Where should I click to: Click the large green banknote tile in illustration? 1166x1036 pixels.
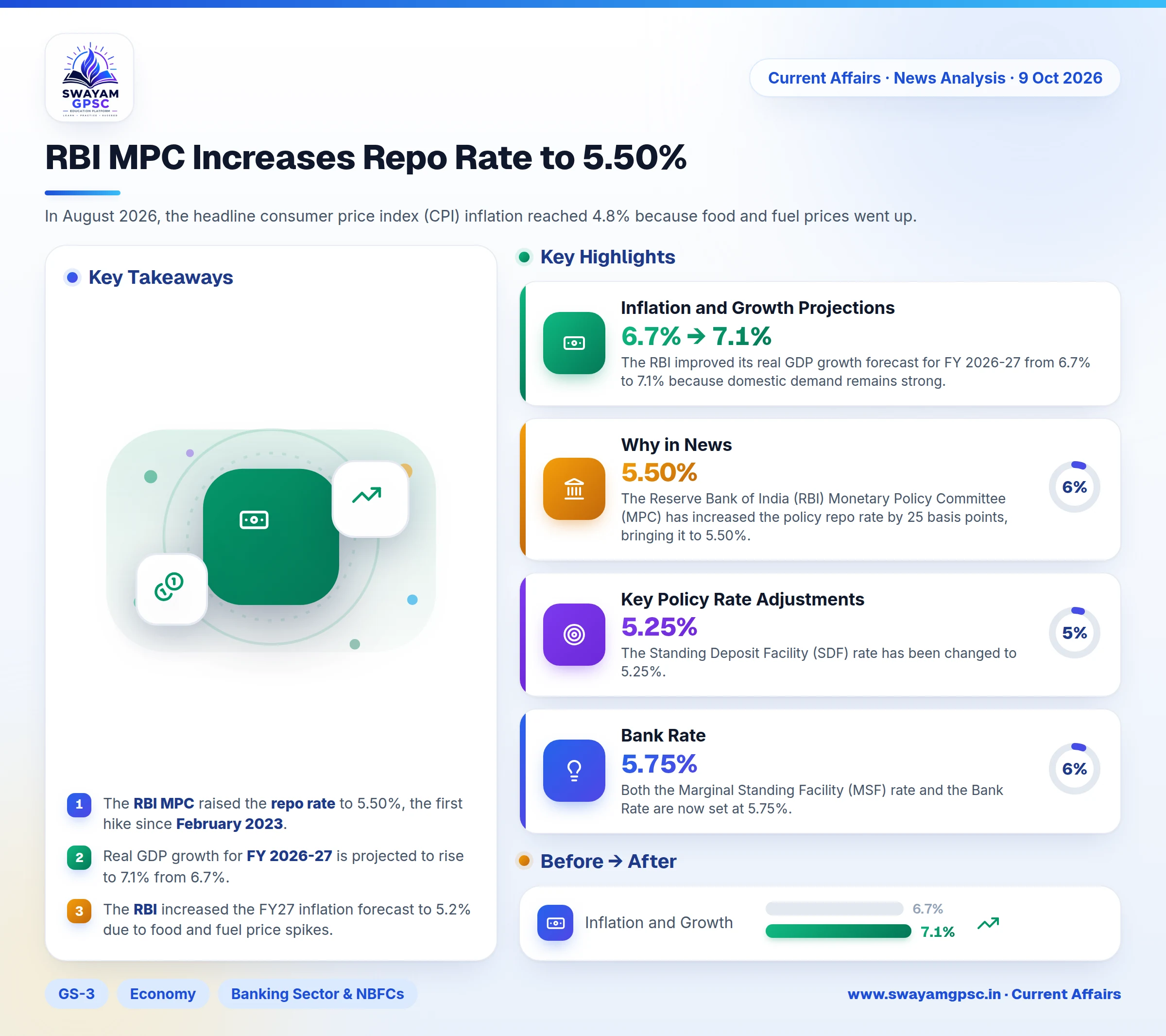[x=271, y=536]
